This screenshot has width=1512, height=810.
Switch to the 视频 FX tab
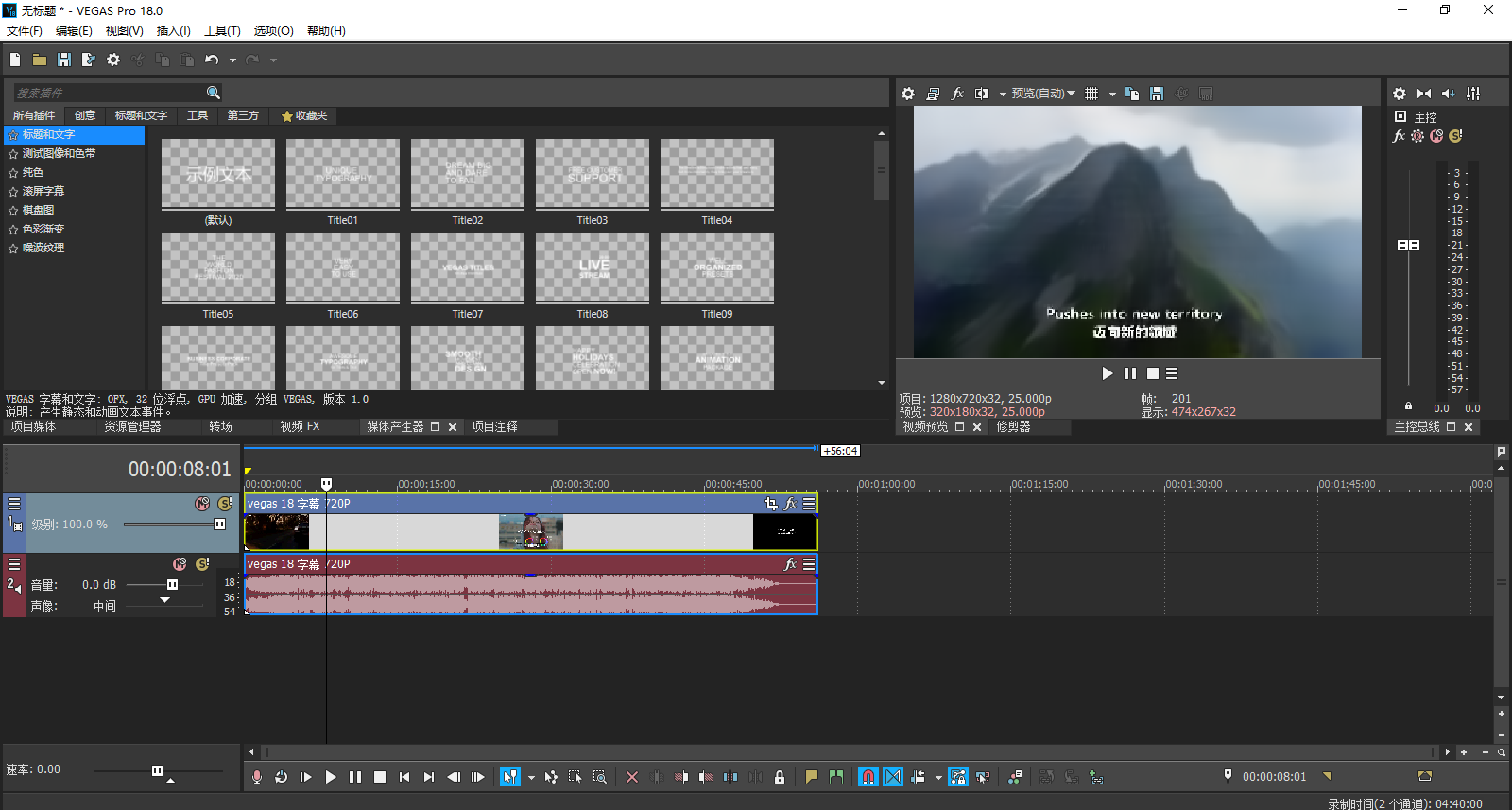[x=300, y=427]
